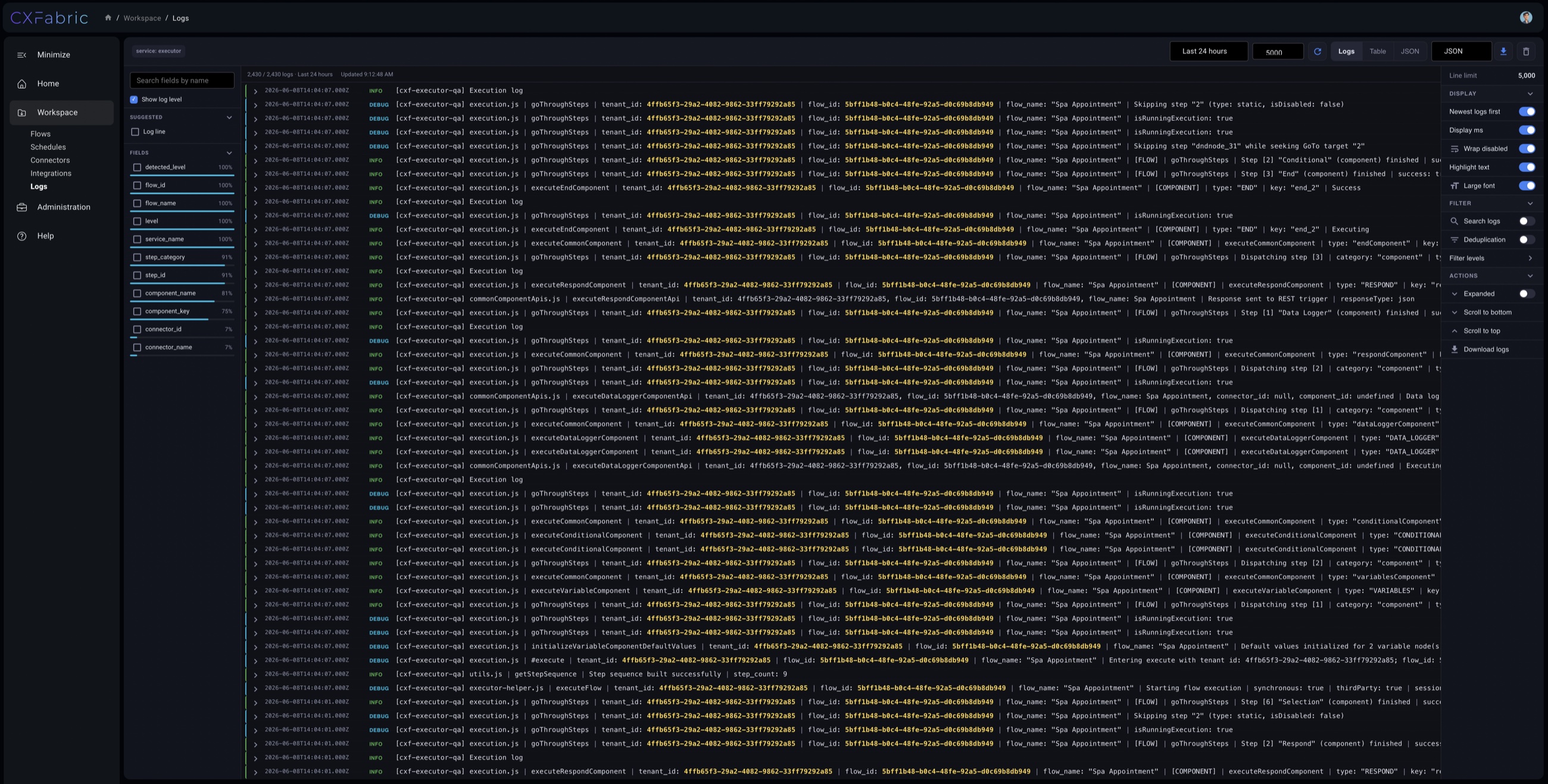Click the Large font icon
This screenshot has width=1548, height=784.
point(1455,186)
